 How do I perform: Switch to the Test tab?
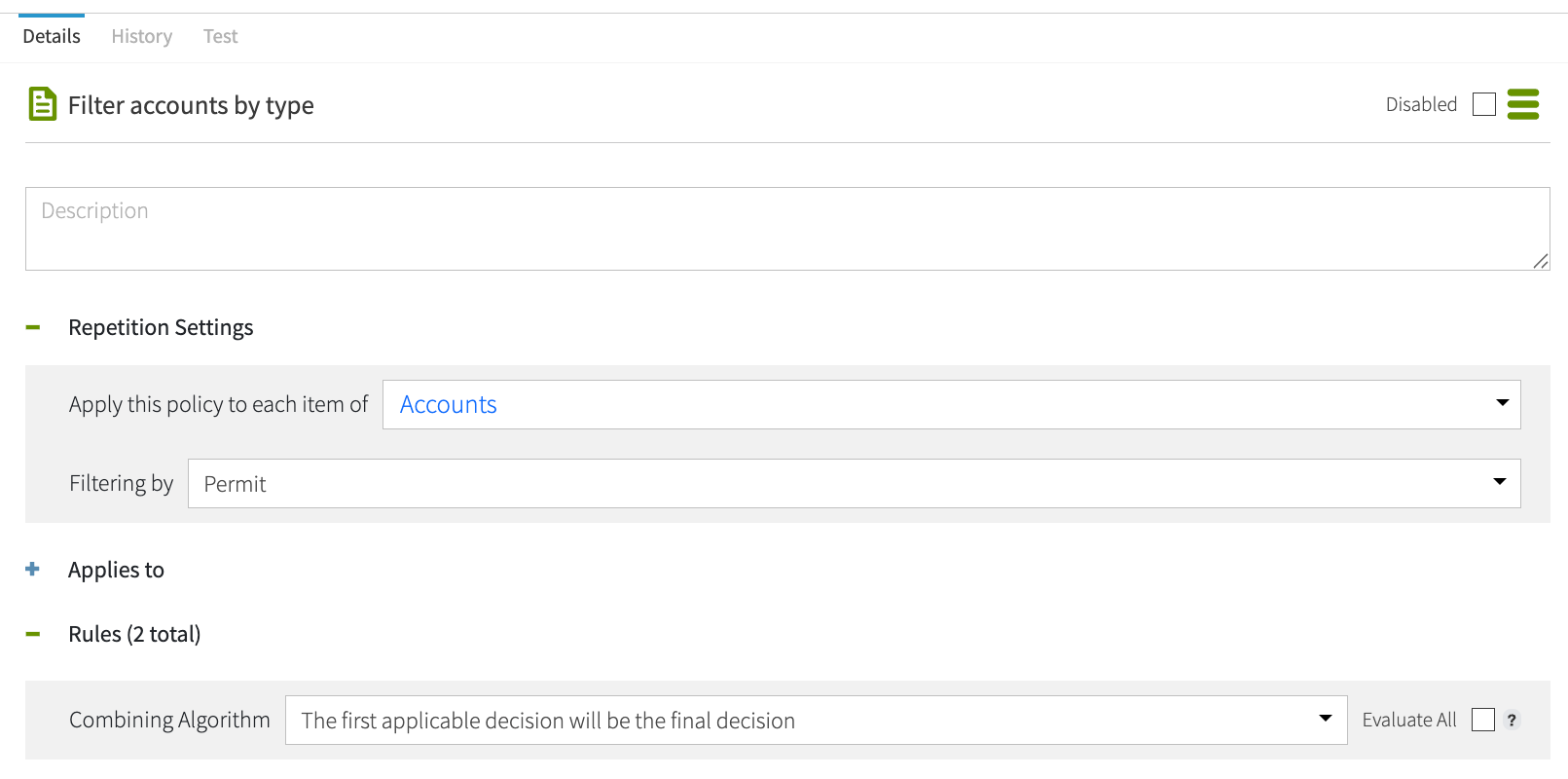point(220,35)
